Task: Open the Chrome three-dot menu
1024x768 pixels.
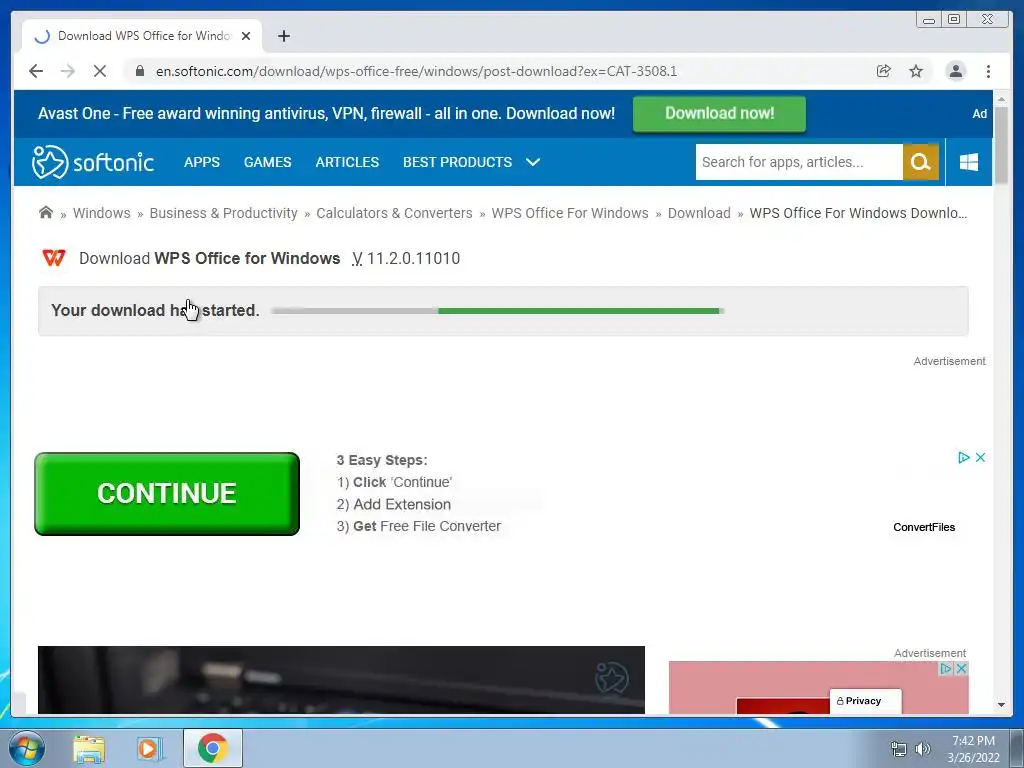Action: coord(988,71)
